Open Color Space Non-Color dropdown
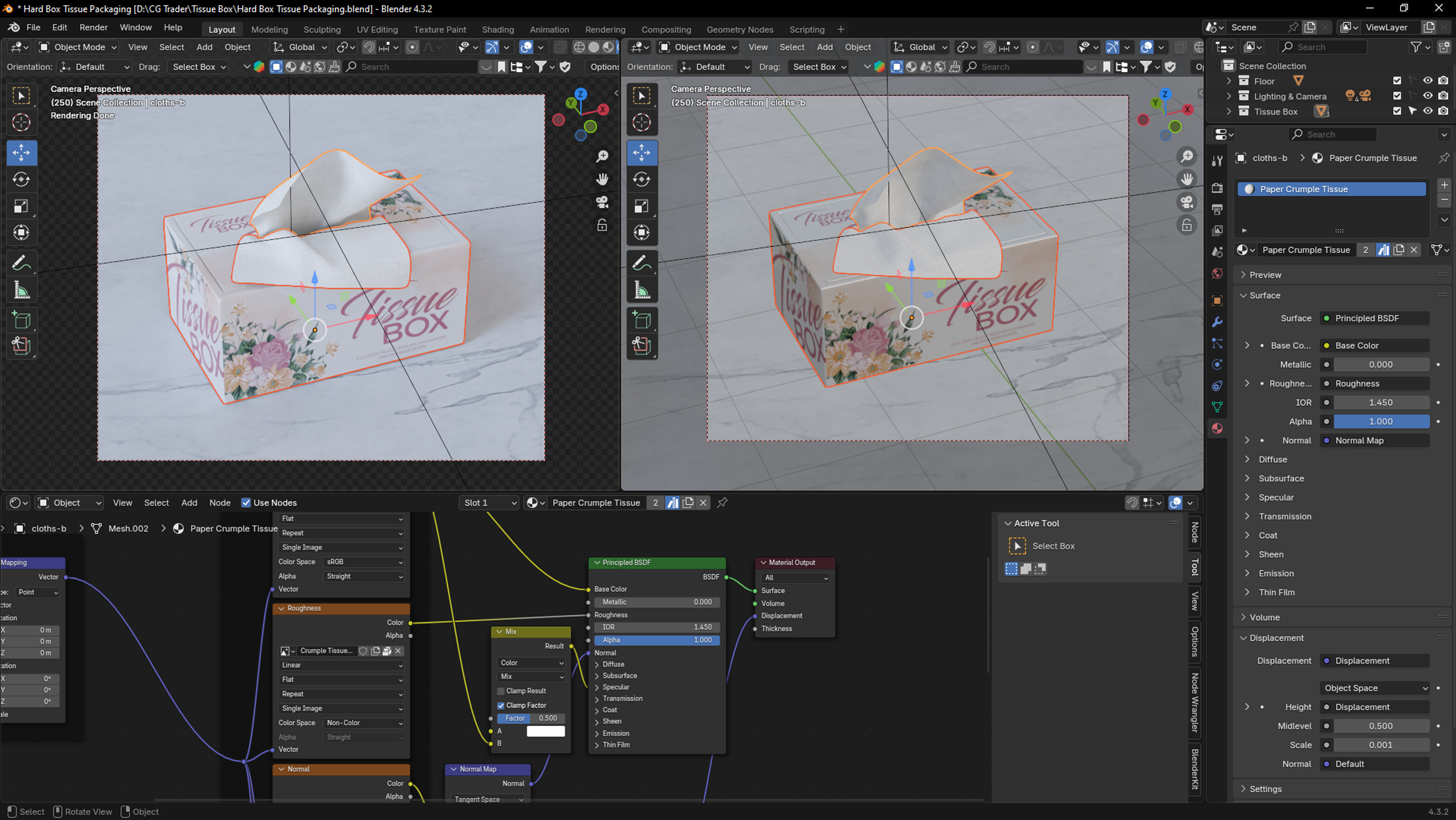This screenshot has height=820, width=1456. (x=364, y=723)
